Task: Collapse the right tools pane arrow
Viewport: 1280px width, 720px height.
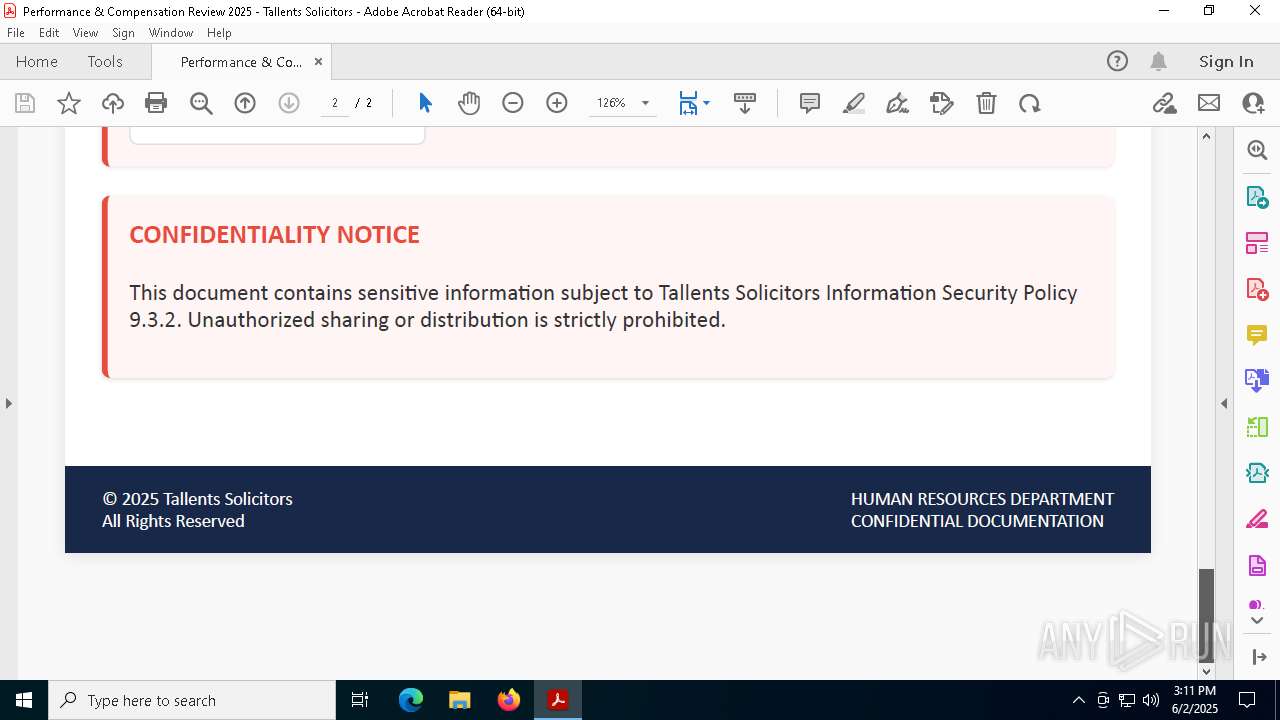Action: pos(1257,657)
